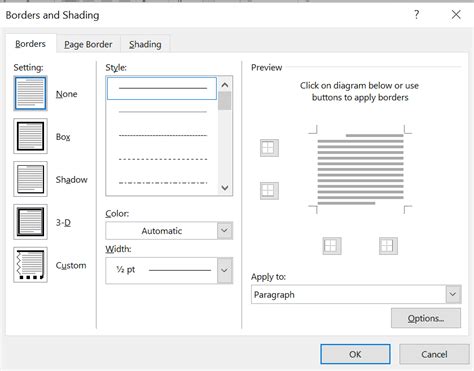Switch to the Shading tab

click(x=145, y=44)
